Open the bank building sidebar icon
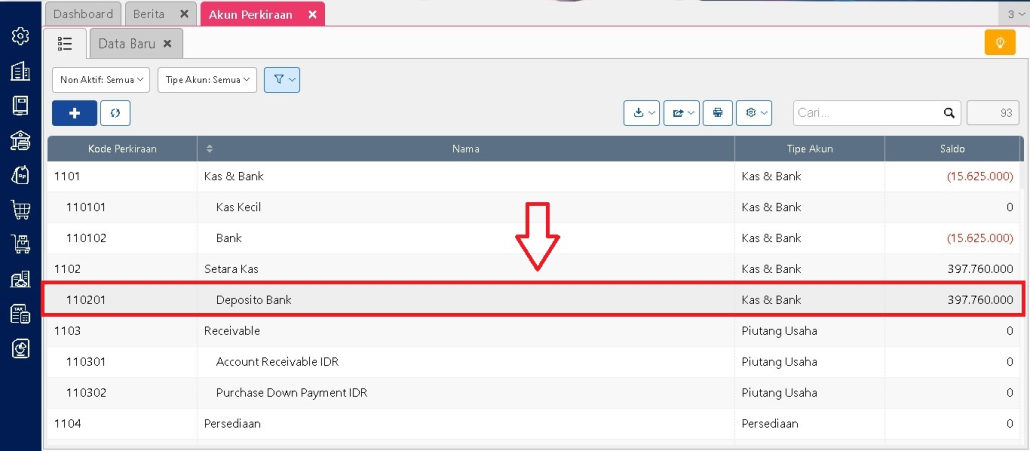1030x451 pixels. tap(20, 140)
